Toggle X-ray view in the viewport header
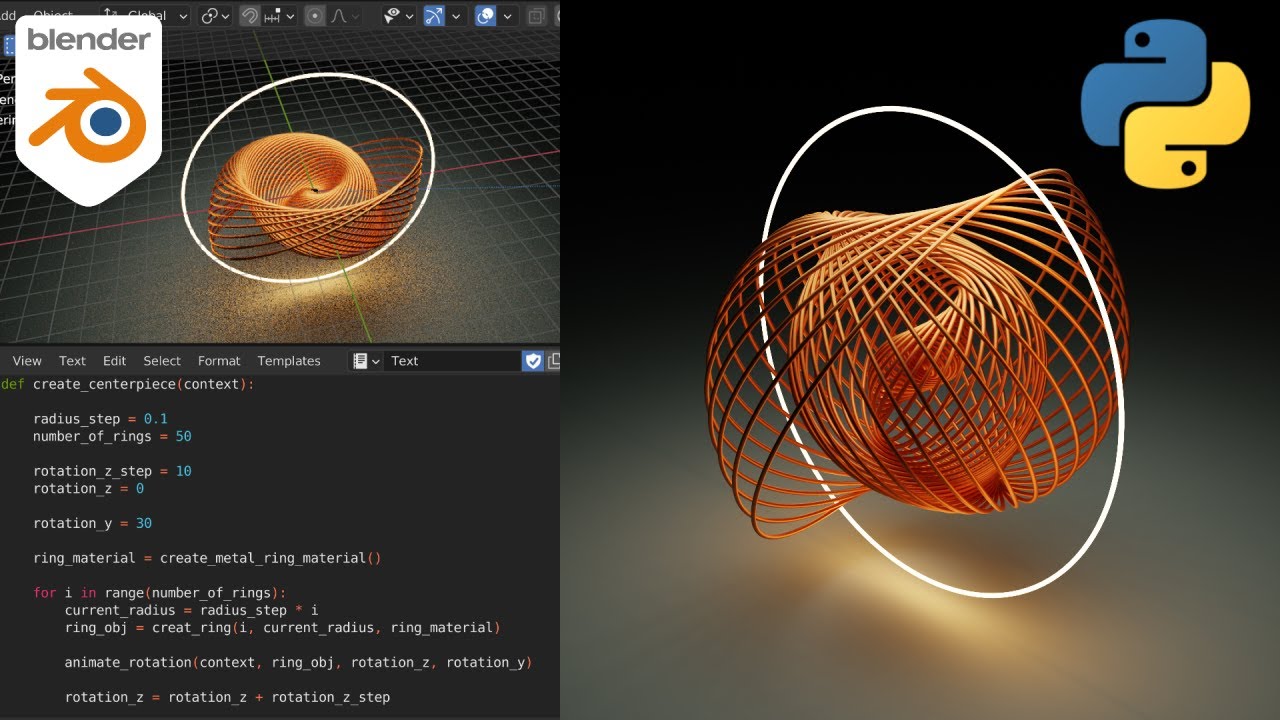Viewport: 1280px width, 720px height. 536,15
